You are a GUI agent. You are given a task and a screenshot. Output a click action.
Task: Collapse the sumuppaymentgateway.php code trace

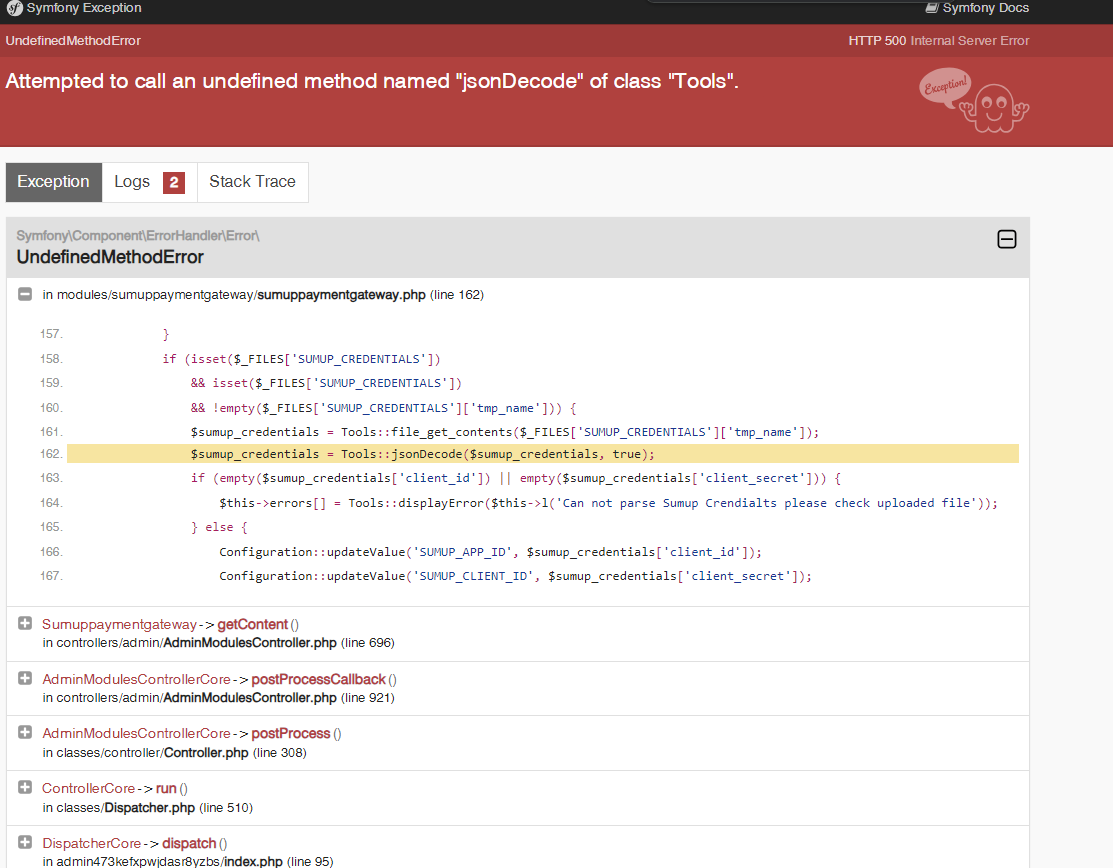pos(25,295)
